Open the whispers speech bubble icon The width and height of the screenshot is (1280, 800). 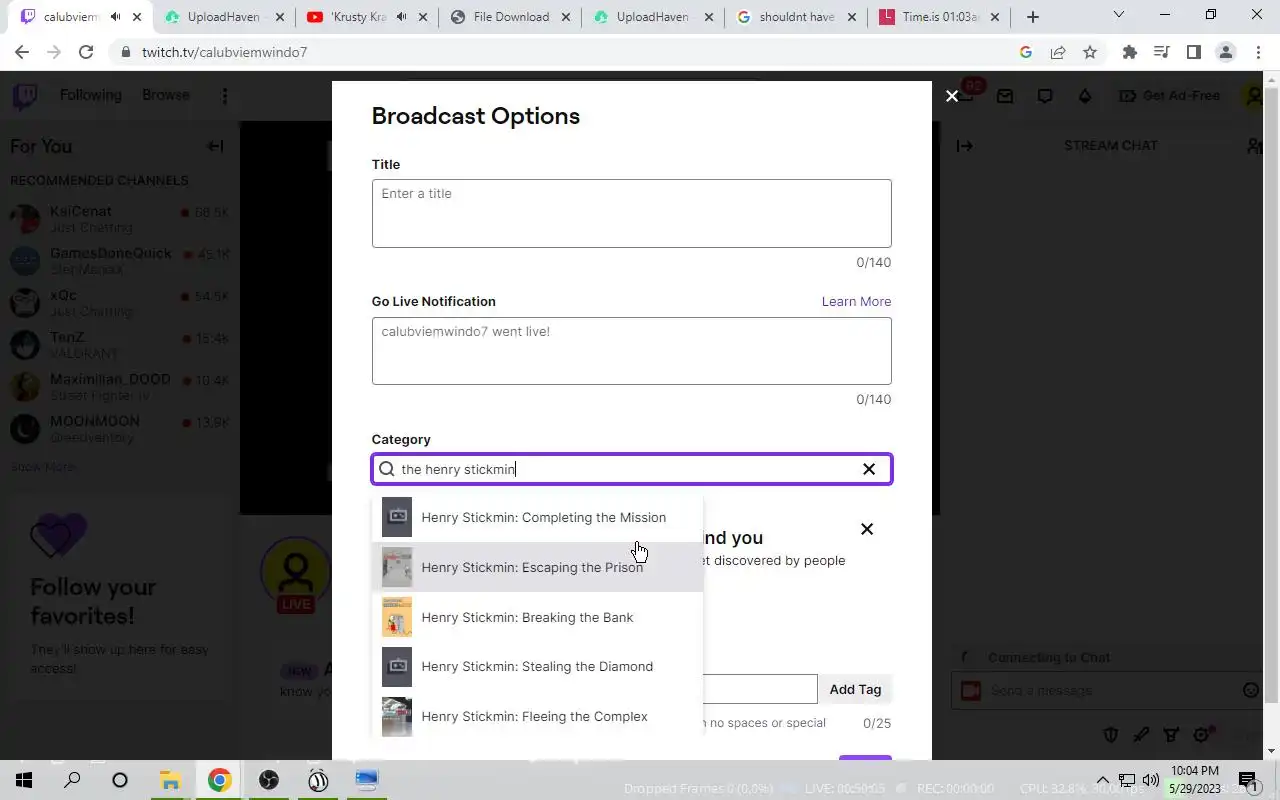pos(1045,96)
